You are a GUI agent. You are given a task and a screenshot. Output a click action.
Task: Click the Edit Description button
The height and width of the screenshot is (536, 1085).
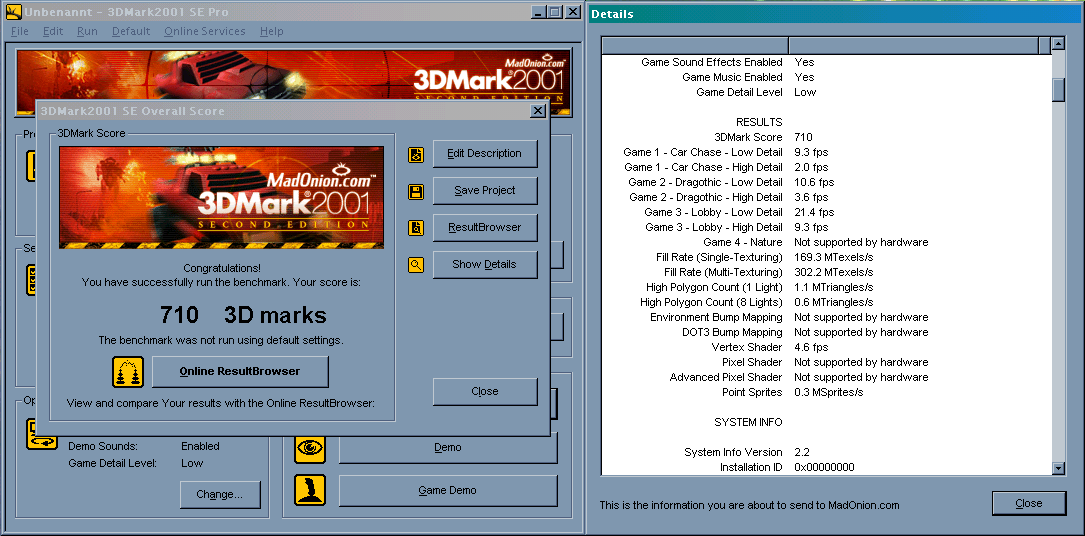(484, 154)
